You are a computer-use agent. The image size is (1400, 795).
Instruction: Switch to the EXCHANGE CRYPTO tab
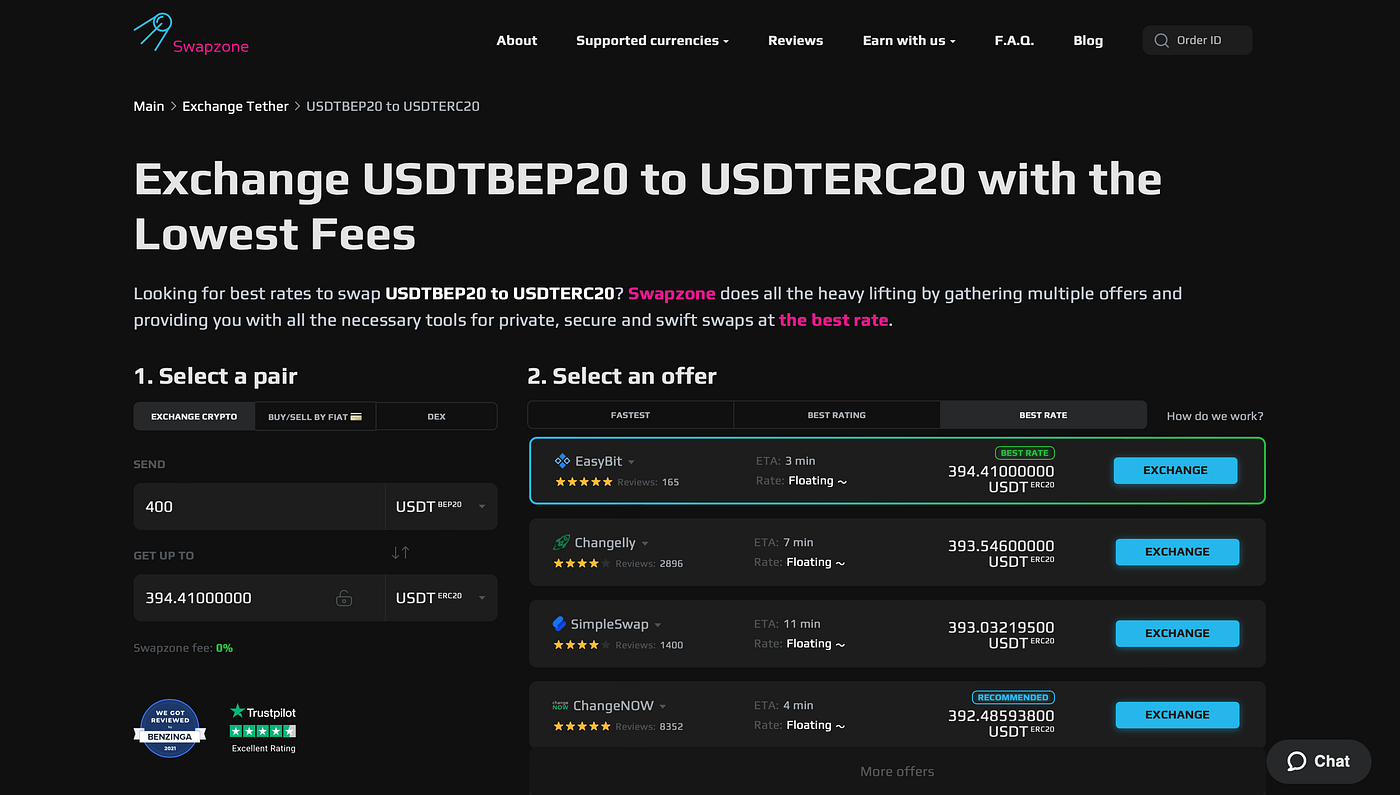194,416
